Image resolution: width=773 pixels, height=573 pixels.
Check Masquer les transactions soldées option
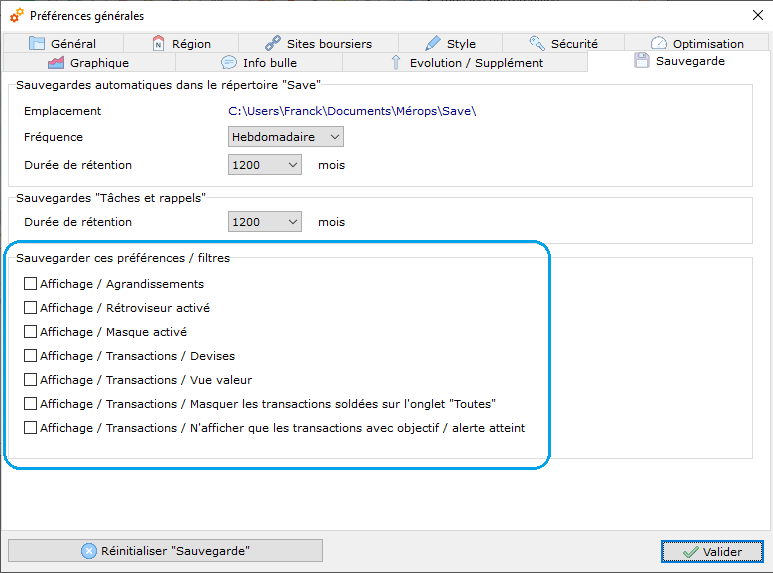(x=31, y=403)
